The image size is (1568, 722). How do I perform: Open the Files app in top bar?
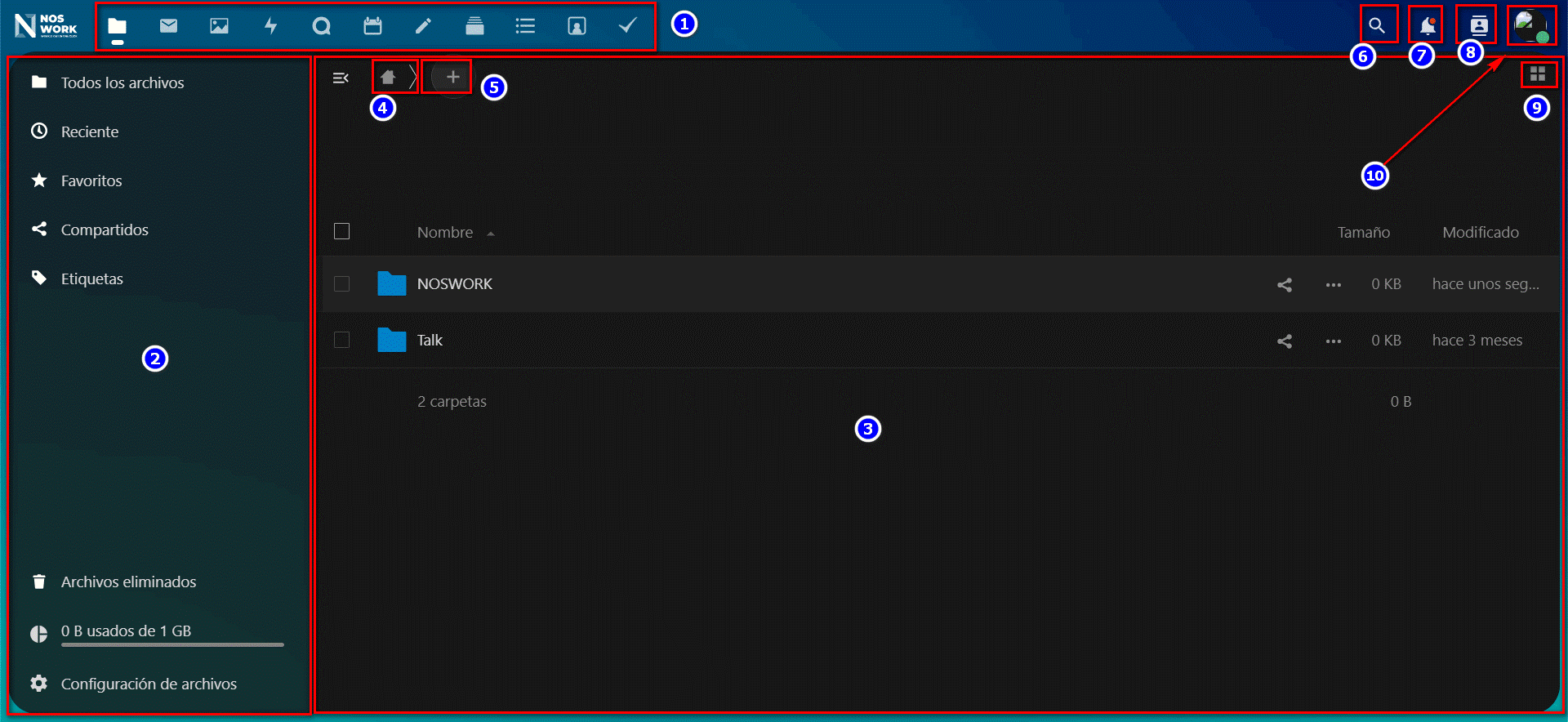coord(118,26)
